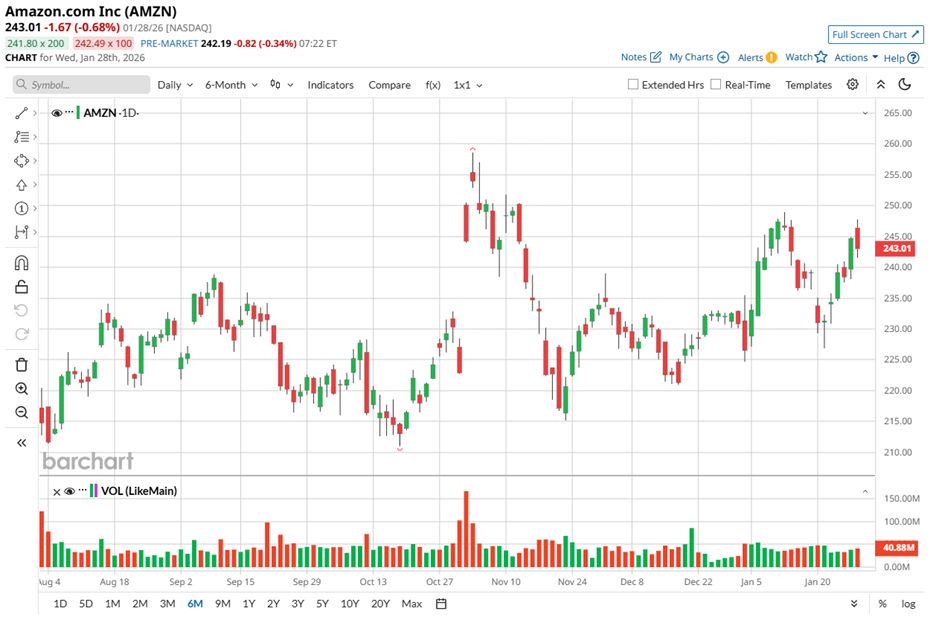Select the trend line drawing tool
The width and height of the screenshot is (936, 617).
(x=21, y=113)
